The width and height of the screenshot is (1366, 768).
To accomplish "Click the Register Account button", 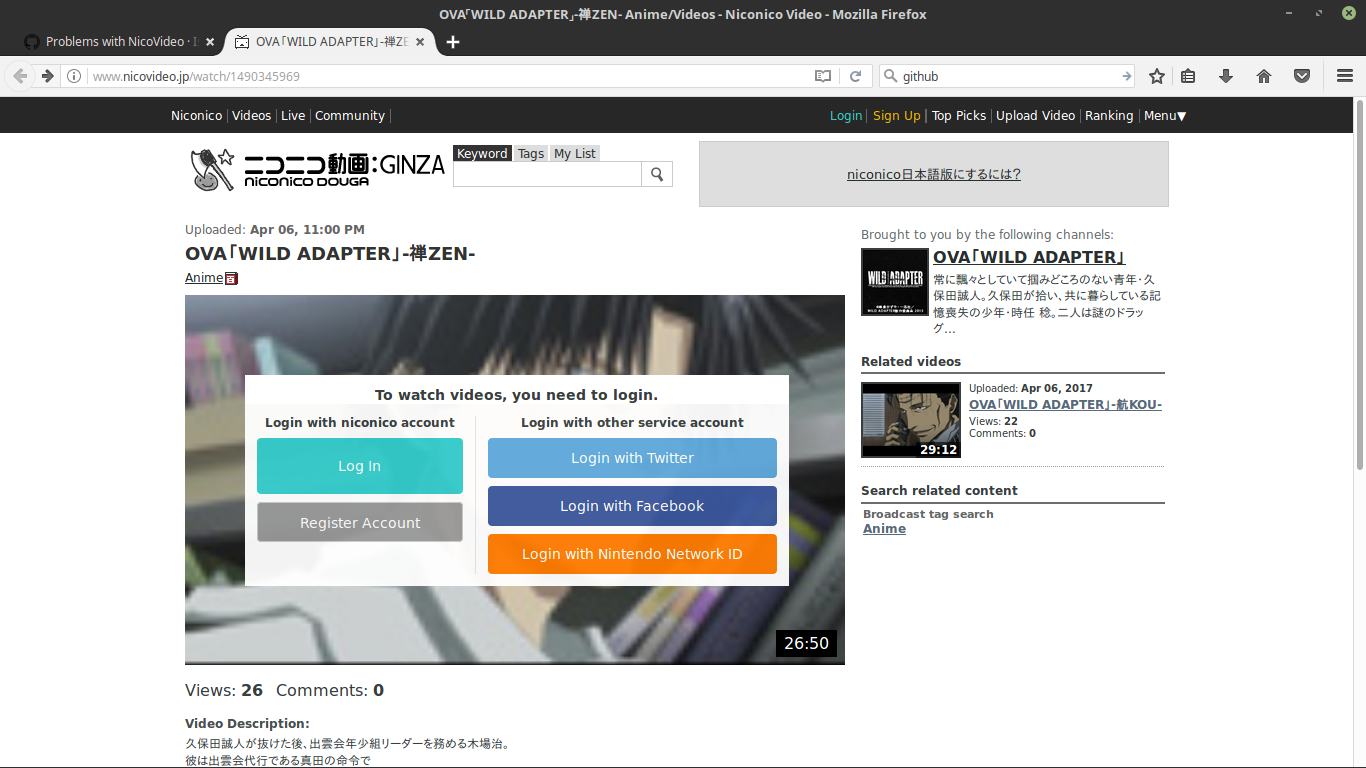I will point(360,523).
